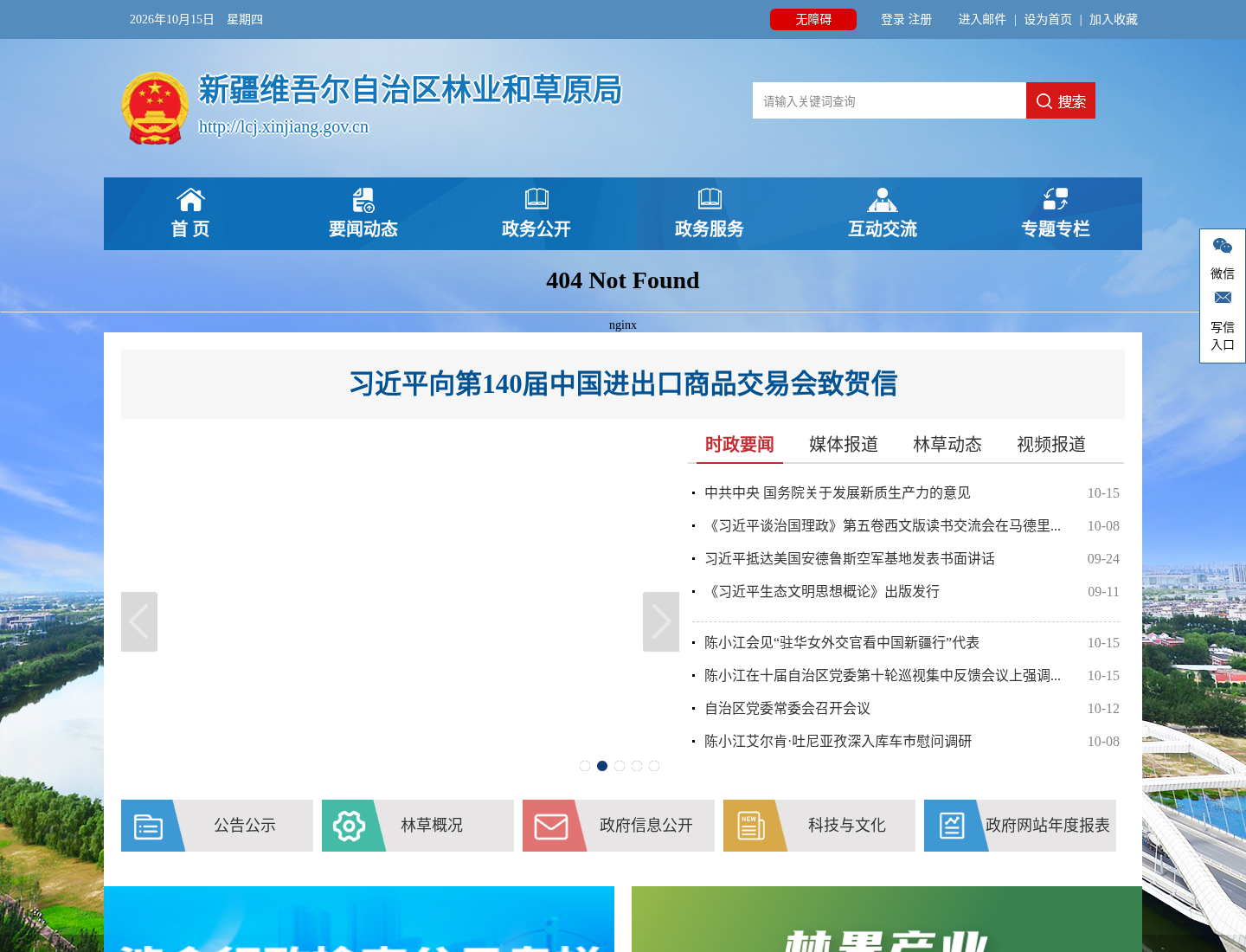This screenshot has height=952, width=1246.
Task: Switch to the 时政要闻 tab
Action: point(740,445)
